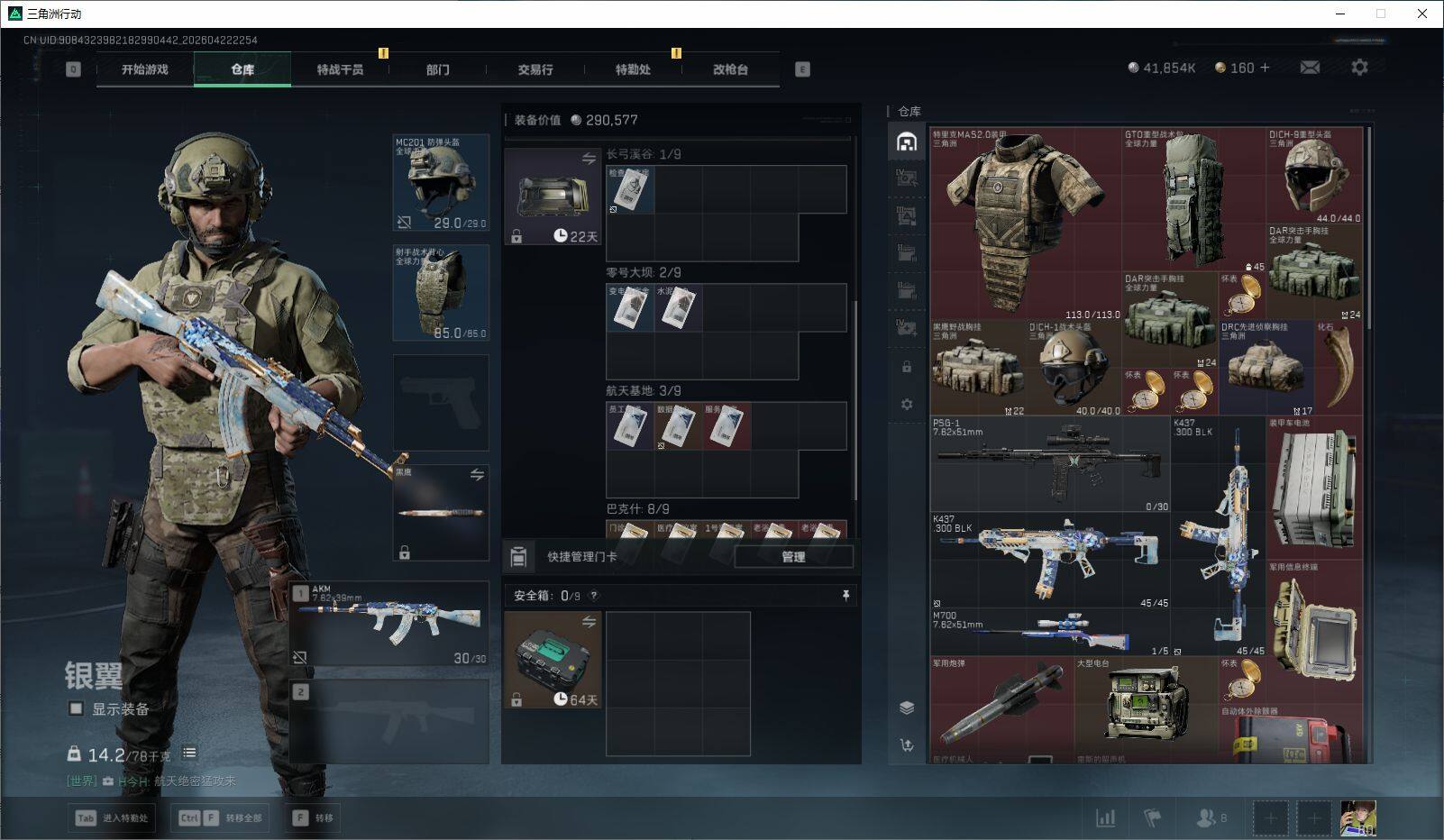The width and height of the screenshot is (1444, 840).
Task: Switch to the 改枪台 tab
Action: (x=730, y=69)
